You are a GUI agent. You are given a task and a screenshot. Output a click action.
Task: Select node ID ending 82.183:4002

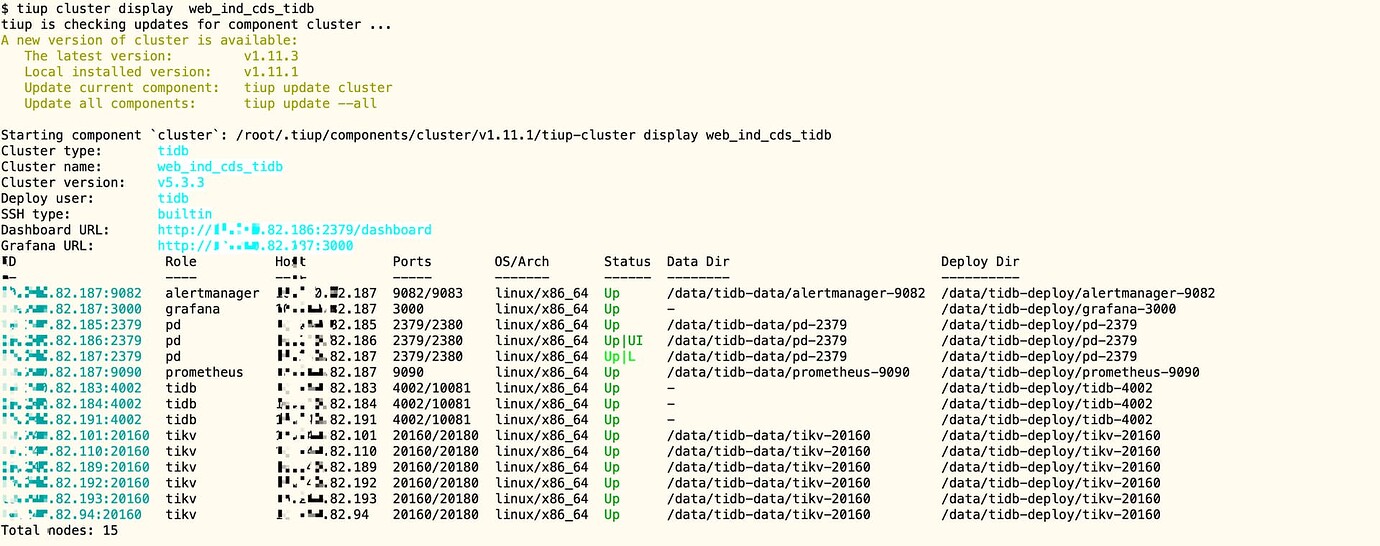point(72,389)
